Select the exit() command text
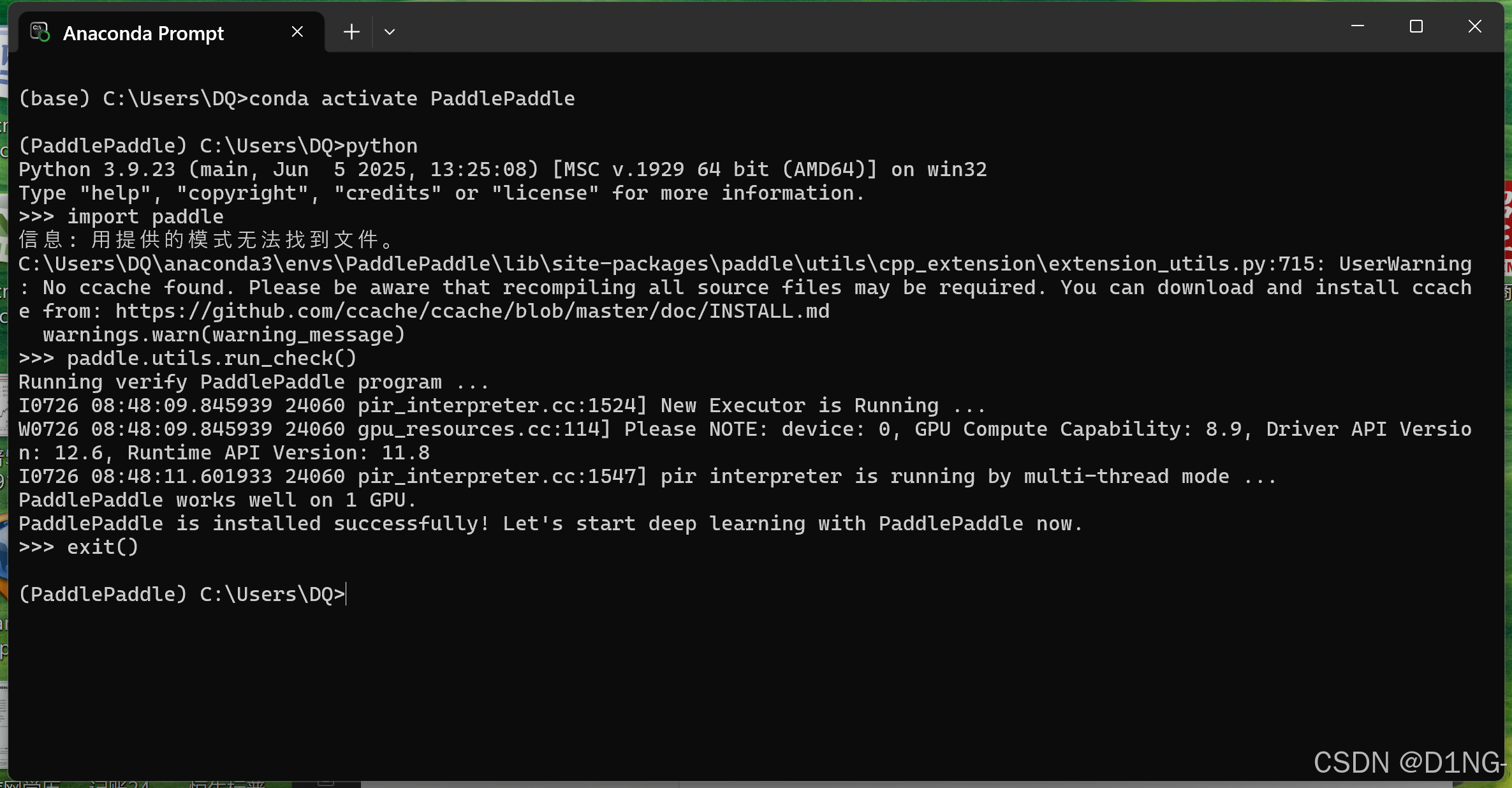The height and width of the screenshot is (788, 1512). click(x=102, y=547)
